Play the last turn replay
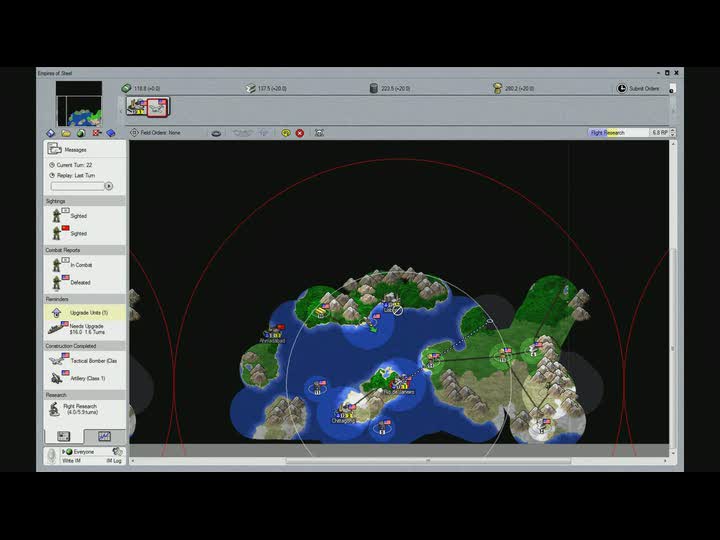 (109, 186)
